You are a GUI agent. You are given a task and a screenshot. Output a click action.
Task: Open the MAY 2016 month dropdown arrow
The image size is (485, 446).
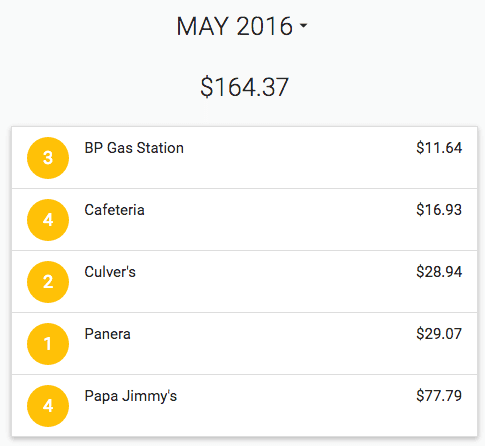pos(303,25)
